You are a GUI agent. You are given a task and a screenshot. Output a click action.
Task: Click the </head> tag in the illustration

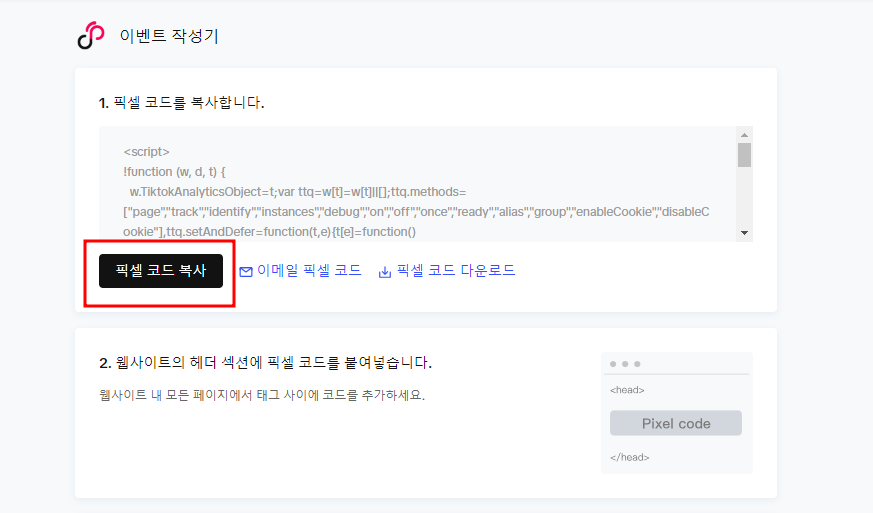[x=630, y=457]
